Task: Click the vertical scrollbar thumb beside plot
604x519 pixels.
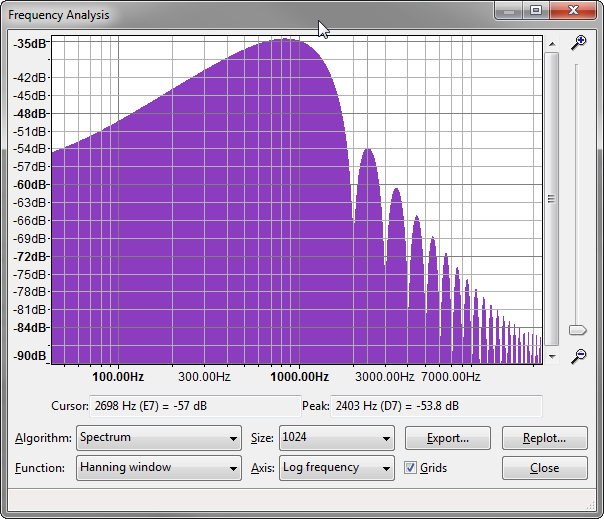Action: point(551,199)
